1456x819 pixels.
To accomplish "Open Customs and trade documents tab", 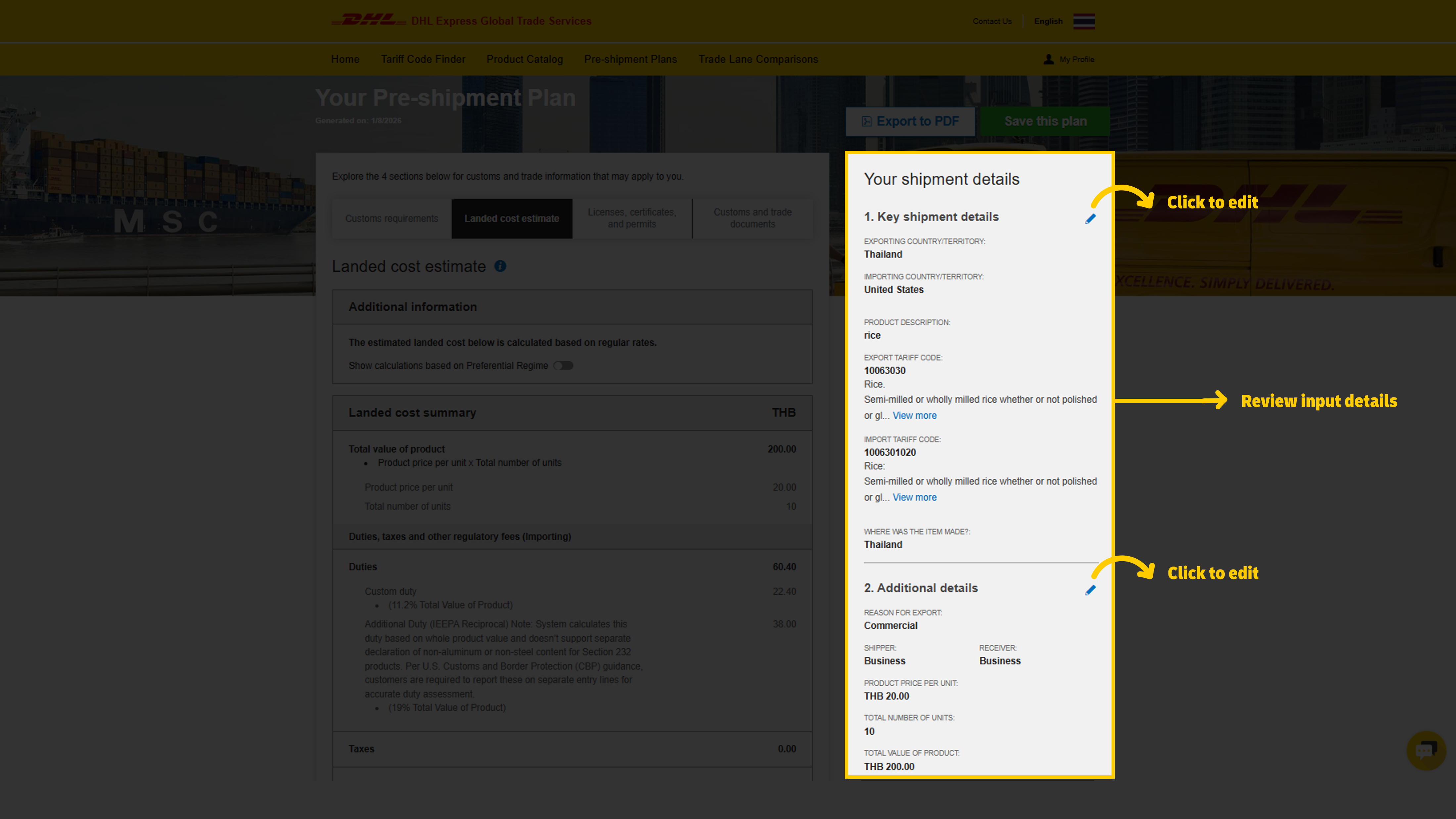I will click(x=752, y=218).
